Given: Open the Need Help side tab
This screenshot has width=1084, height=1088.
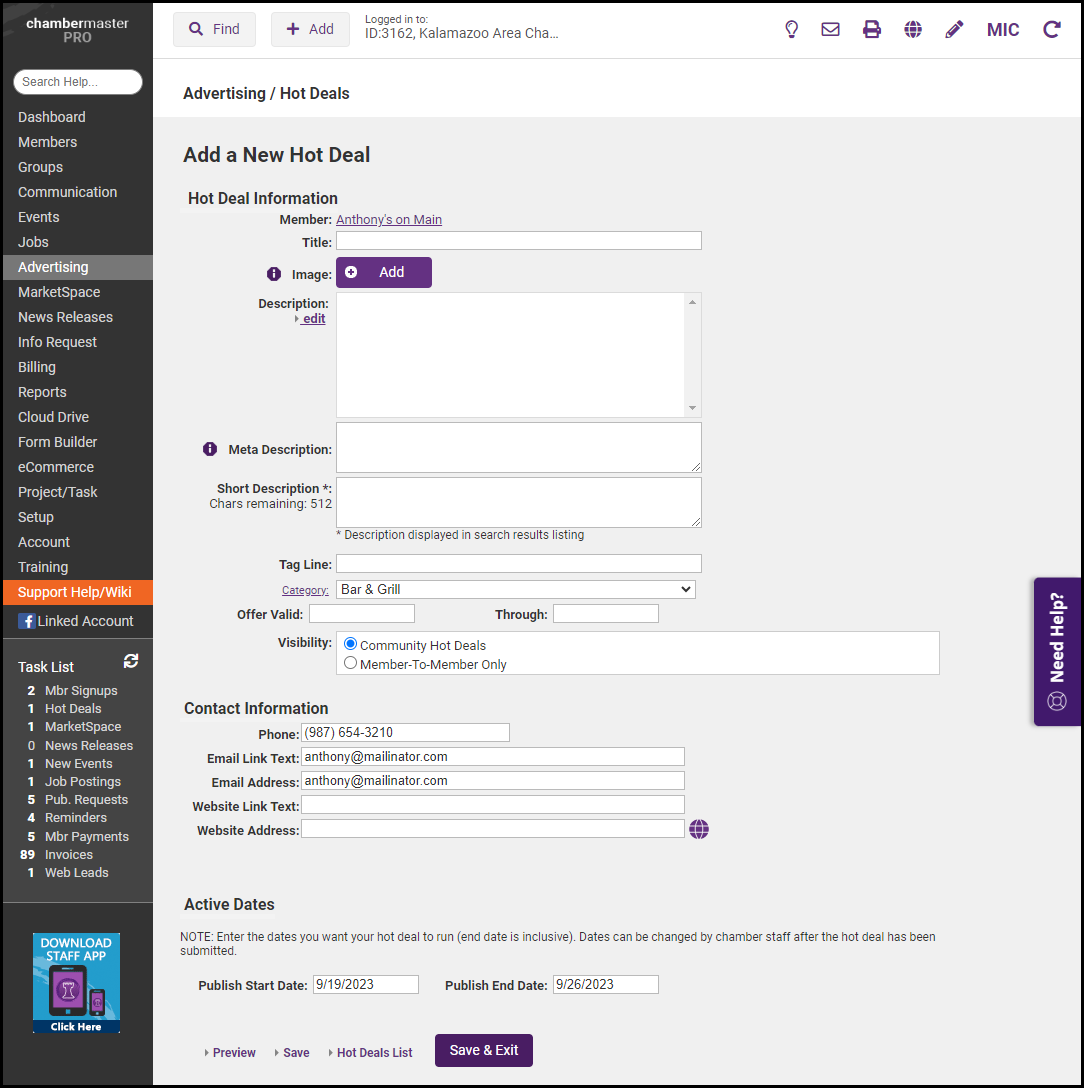Looking at the screenshot, I should (x=1057, y=652).
